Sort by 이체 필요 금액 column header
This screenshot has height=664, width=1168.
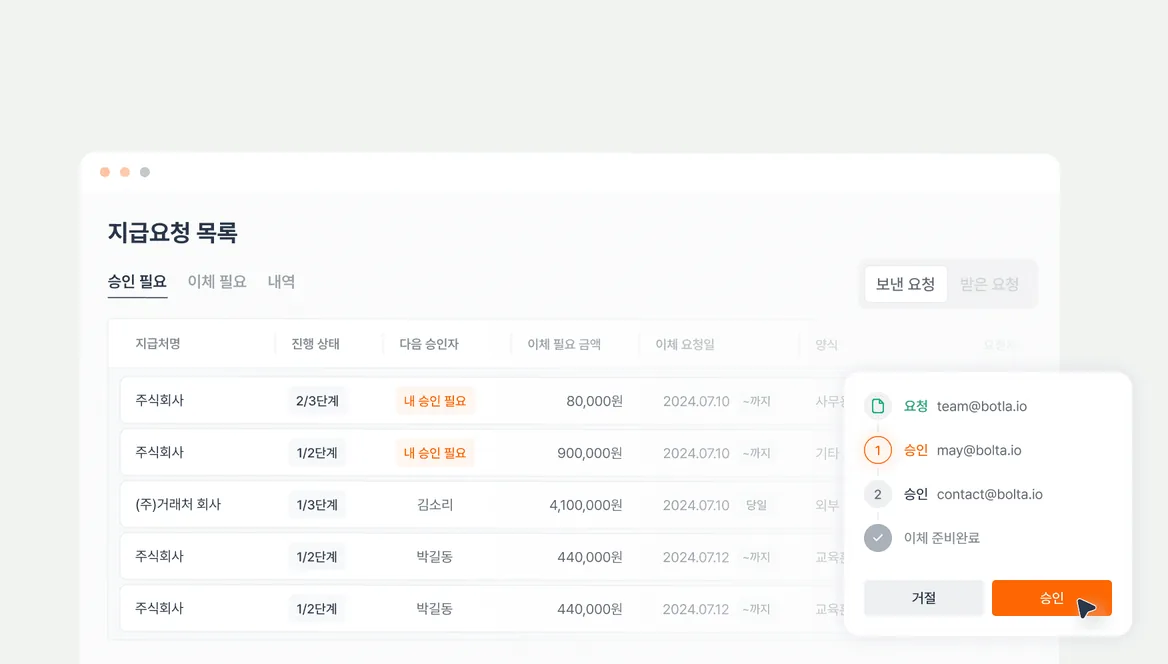click(564, 344)
